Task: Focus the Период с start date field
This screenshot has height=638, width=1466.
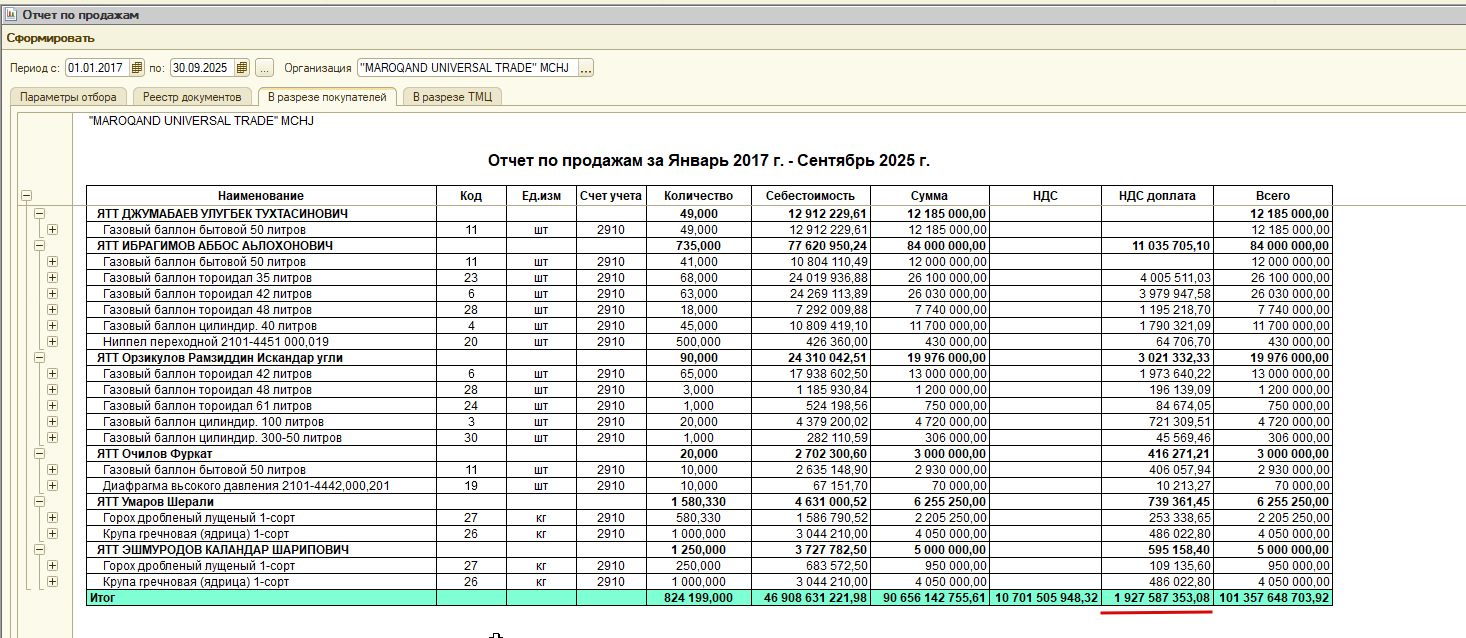Action: click(97, 68)
